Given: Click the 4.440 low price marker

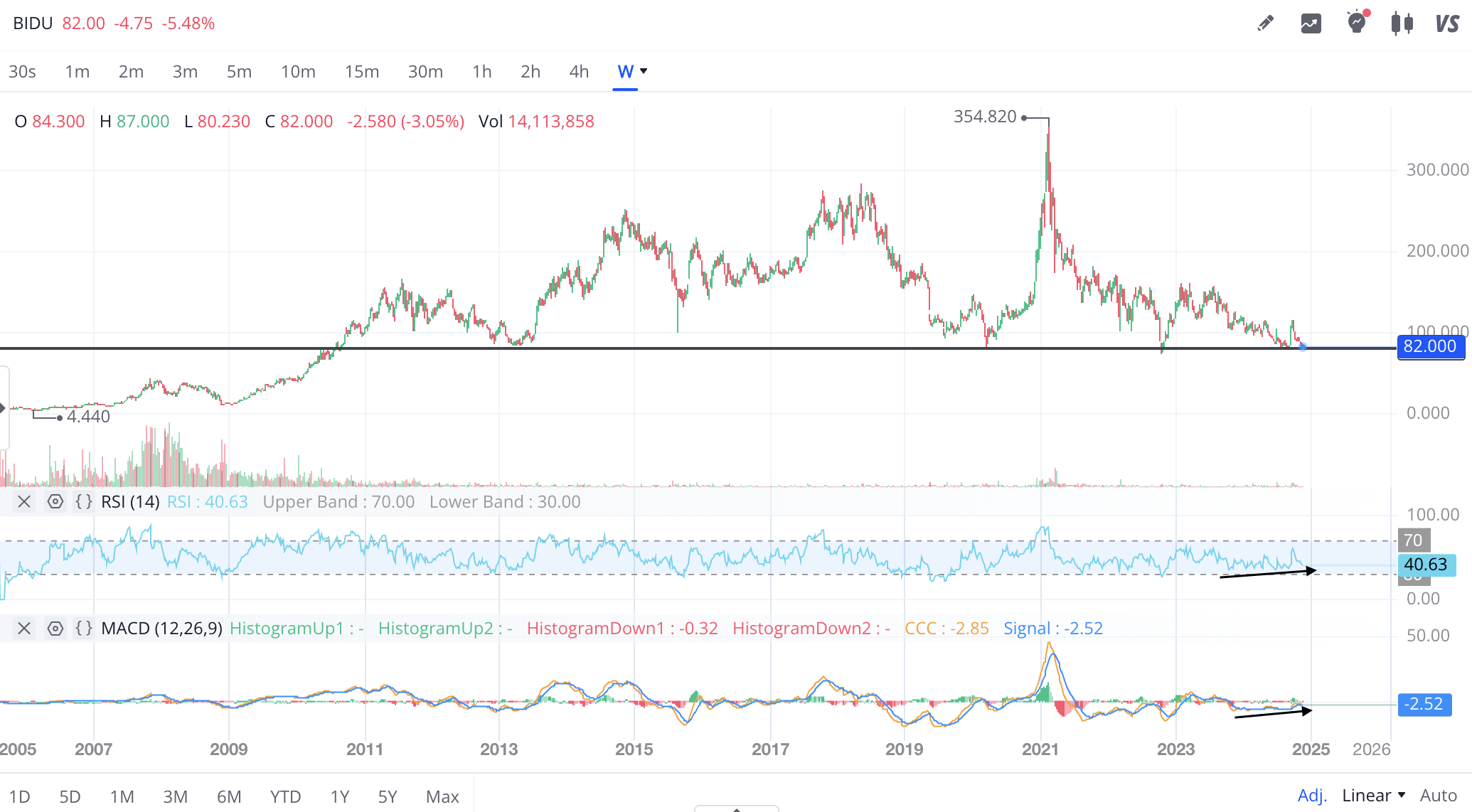Looking at the screenshot, I should [88, 417].
